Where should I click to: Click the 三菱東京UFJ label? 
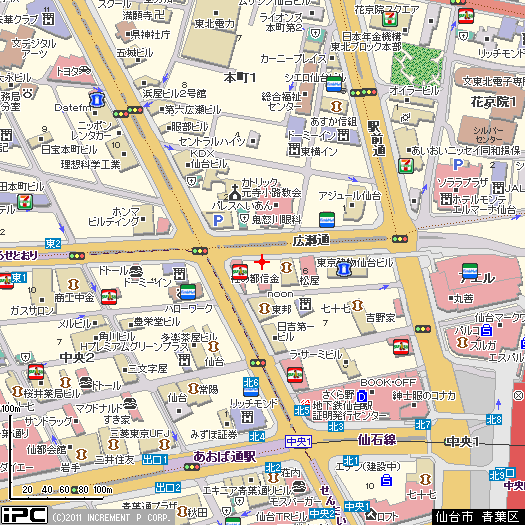coord(140,434)
